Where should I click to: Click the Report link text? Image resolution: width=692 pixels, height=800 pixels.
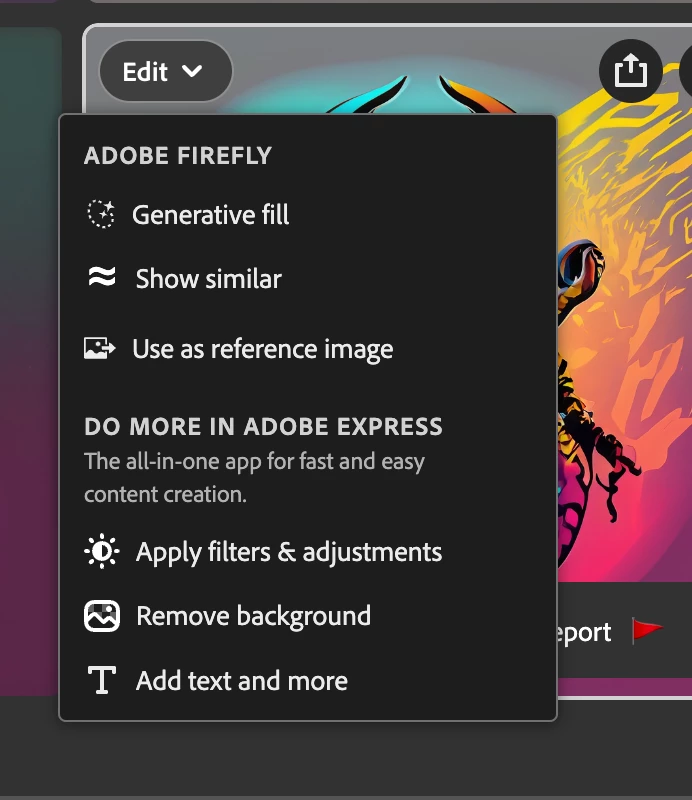point(584,633)
